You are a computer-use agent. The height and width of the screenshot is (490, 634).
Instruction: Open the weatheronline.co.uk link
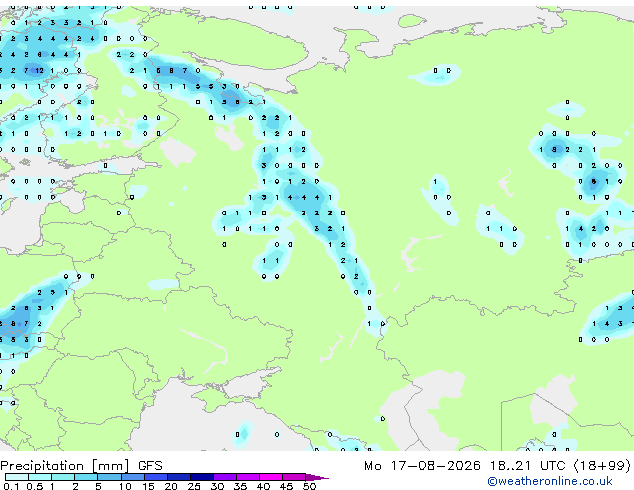[x=550, y=481]
